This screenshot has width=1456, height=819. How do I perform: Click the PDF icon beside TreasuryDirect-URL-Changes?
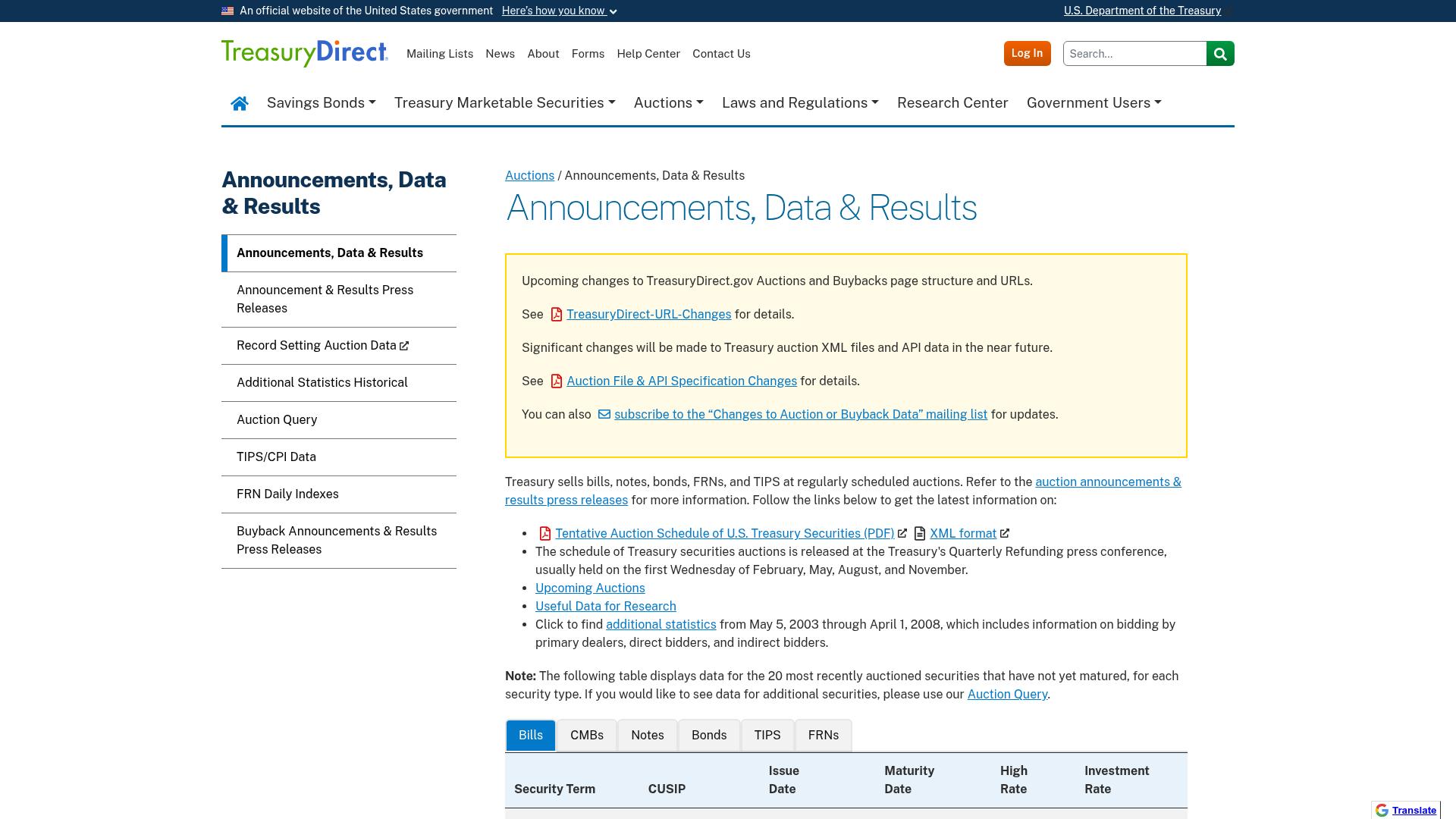[557, 315]
